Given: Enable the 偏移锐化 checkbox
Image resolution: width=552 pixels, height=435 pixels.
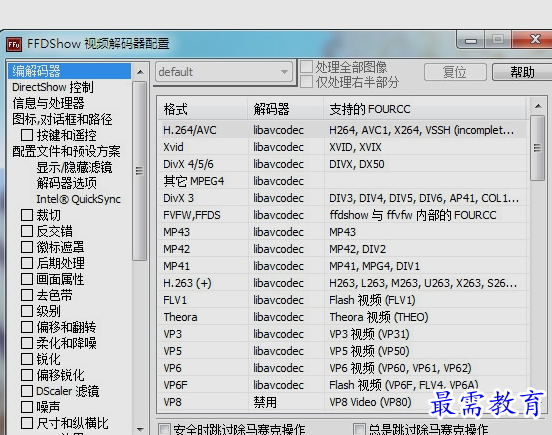Looking at the screenshot, I should coord(27,375).
